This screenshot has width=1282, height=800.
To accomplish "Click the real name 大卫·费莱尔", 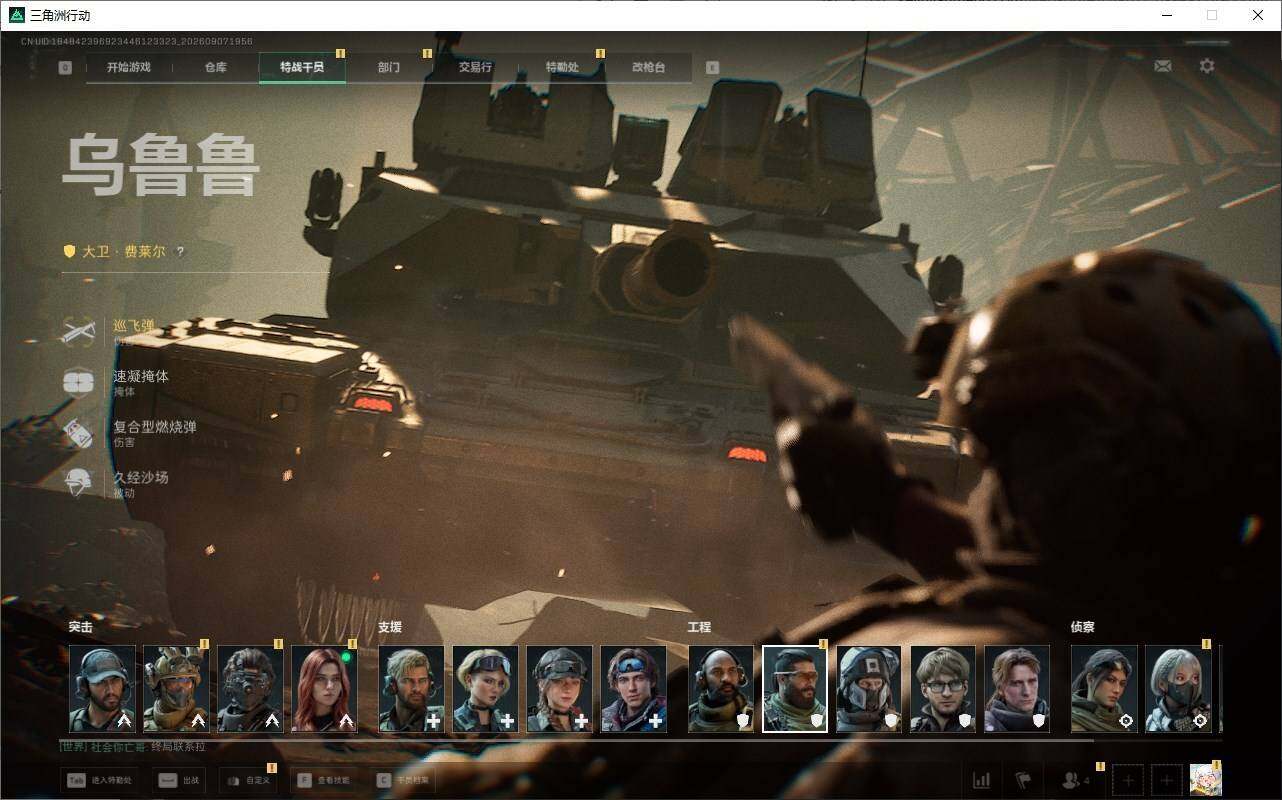I will click(124, 252).
